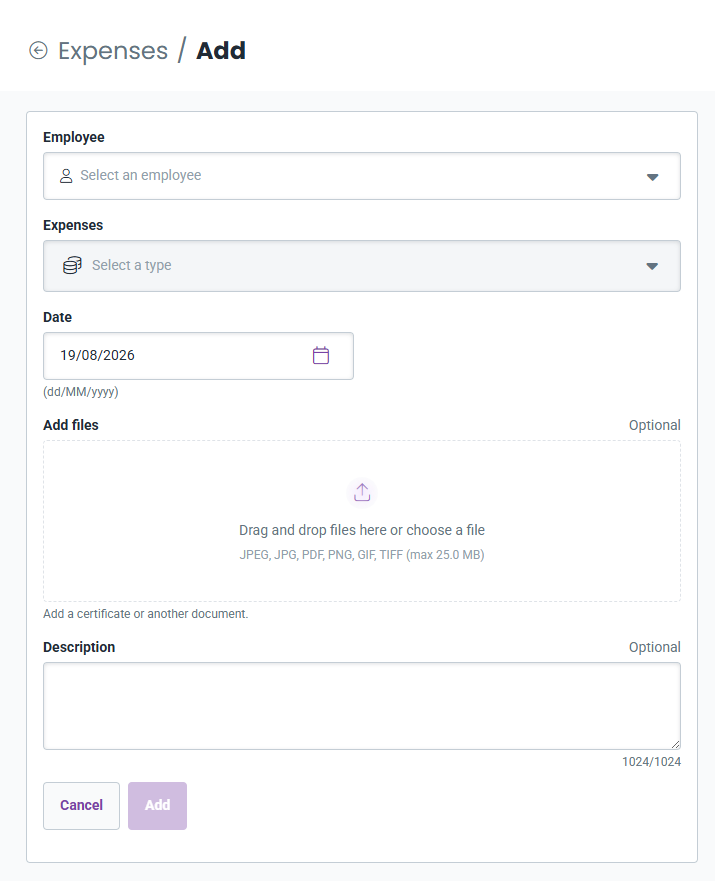This screenshot has width=715, height=881.
Task: Grab the Description textarea resize handle
Action: pos(675,744)
